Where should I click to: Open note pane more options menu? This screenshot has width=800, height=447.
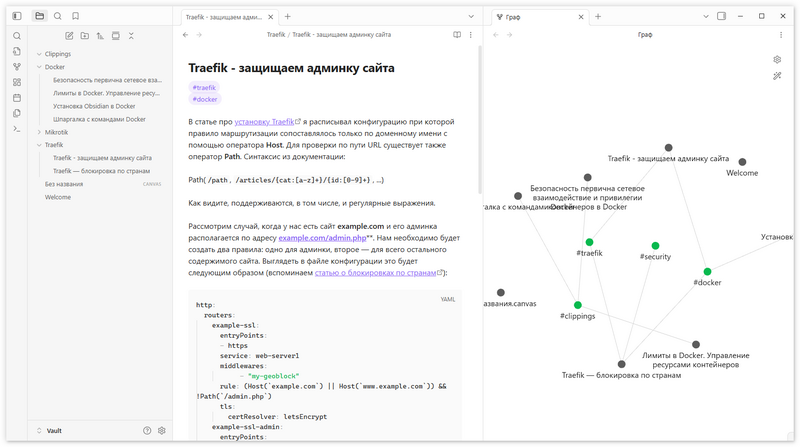pos(470,35)
